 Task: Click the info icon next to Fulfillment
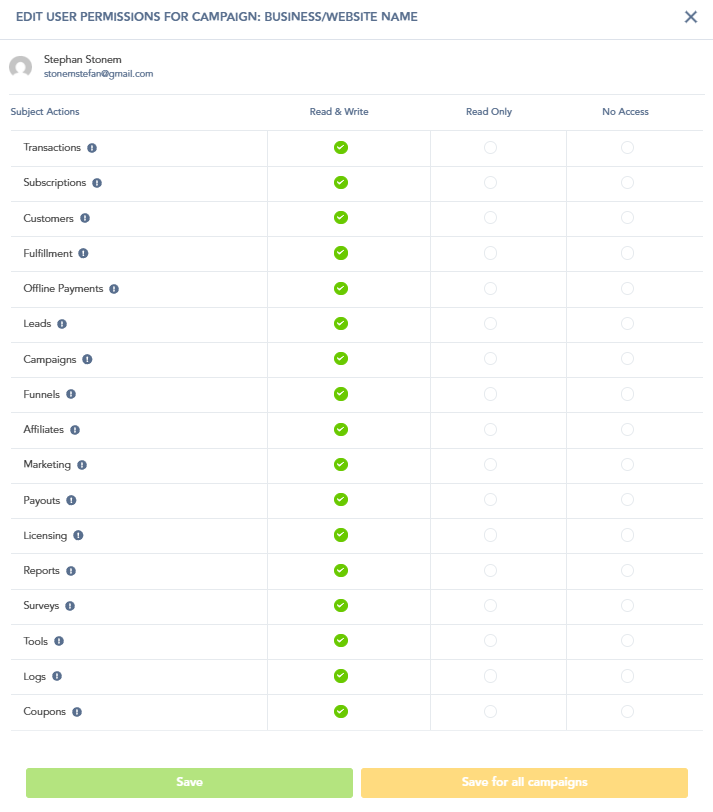84,253
